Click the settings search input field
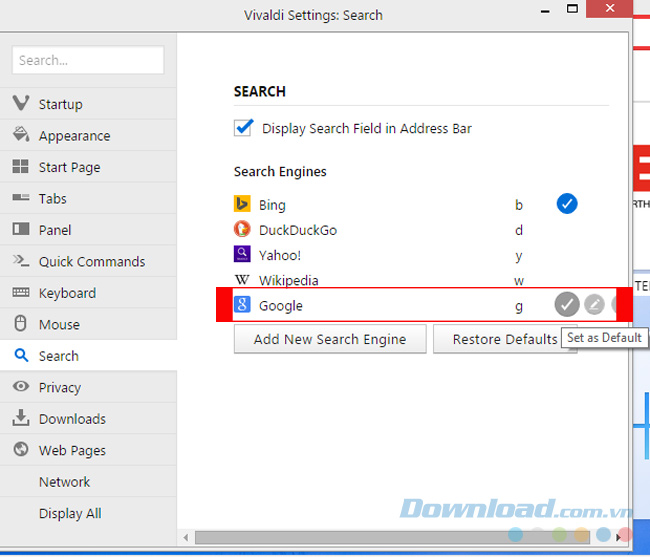Image resolution: width=650 pixels, height=557 pixels. [88, 60]
